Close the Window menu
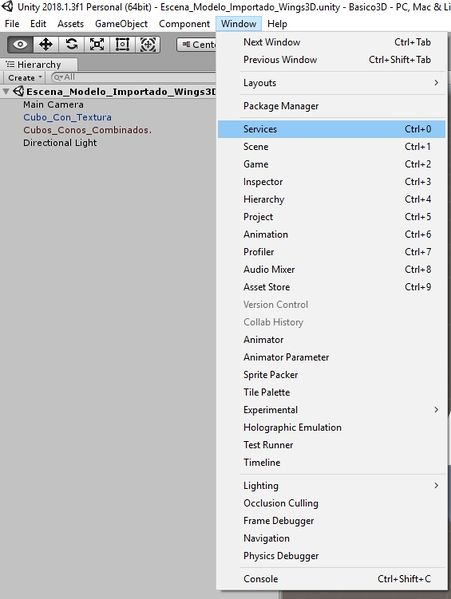451x599 pixels. tap(239, 24)
